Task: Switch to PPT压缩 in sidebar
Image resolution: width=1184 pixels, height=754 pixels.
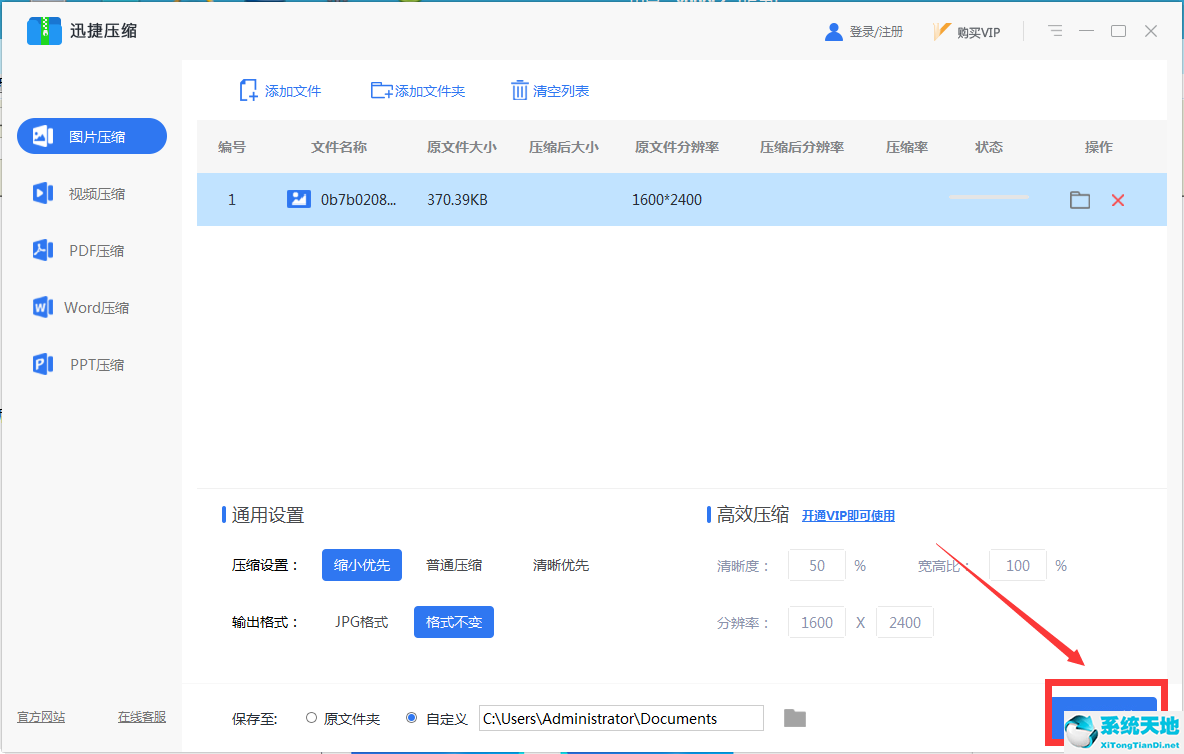Action: (79, 365)
